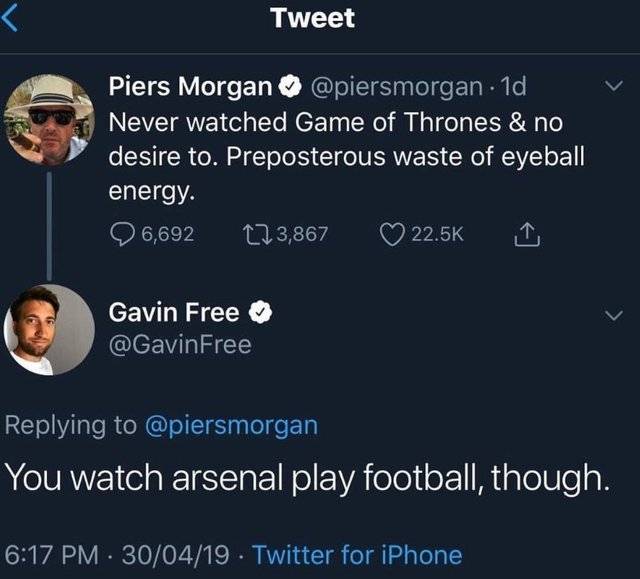Open Gavin Free's profile picture
Screen dimensions: 640x579
[x=48, y=330]
